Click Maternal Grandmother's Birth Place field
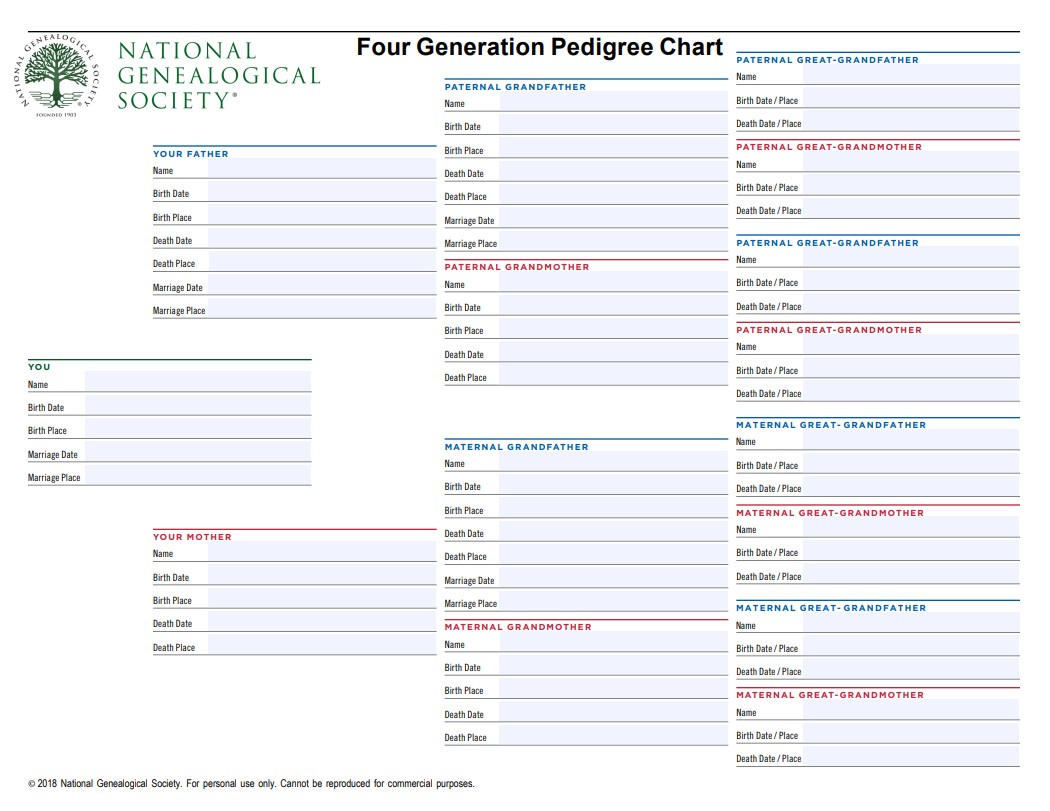 click(x=613, y=688)
